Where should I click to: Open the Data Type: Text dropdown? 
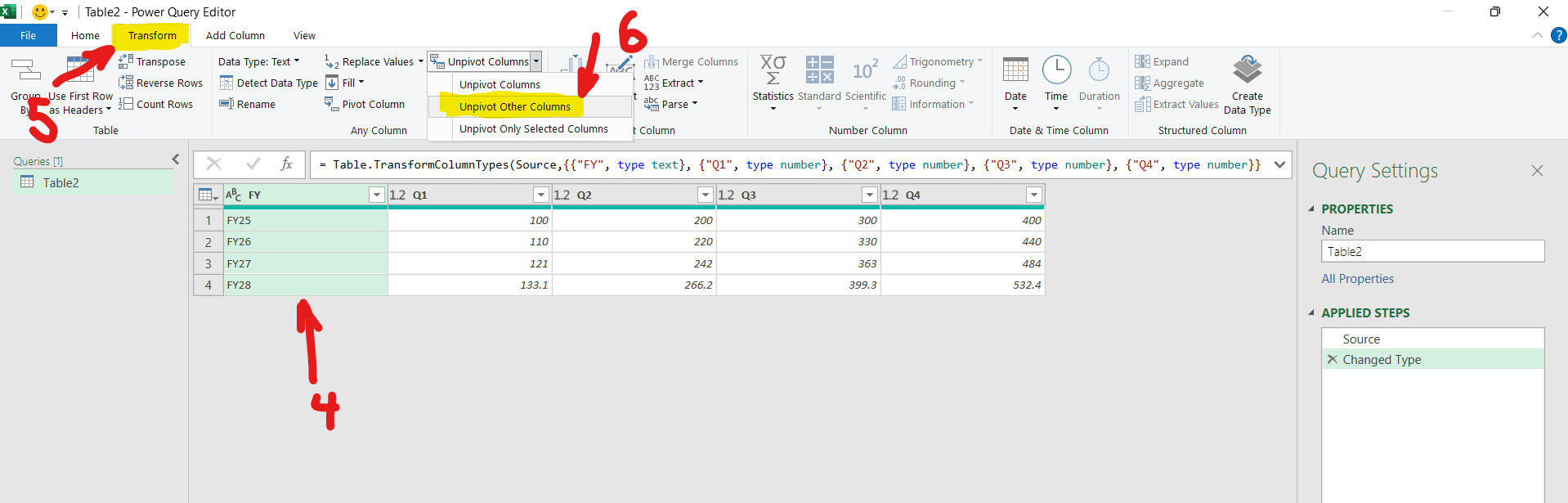(259, 61)
